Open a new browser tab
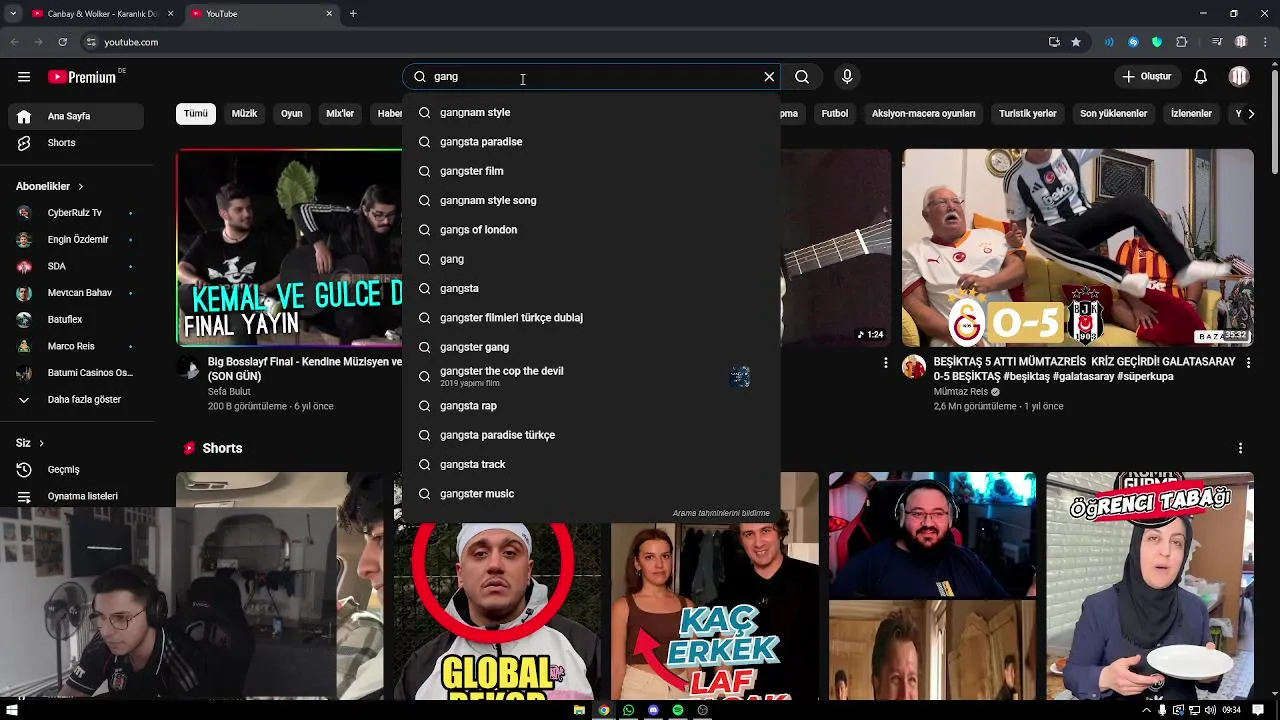Image resolution: width=1280 pixels, height=720 pixels. point(353,14)
